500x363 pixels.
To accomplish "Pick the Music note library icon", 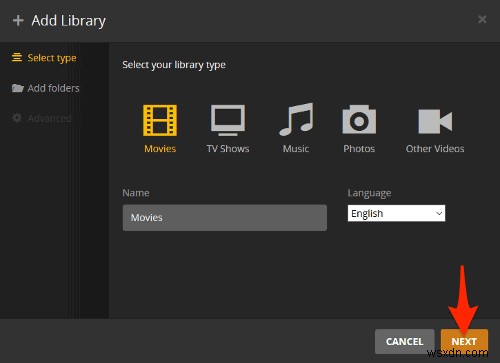I will 296,119.
